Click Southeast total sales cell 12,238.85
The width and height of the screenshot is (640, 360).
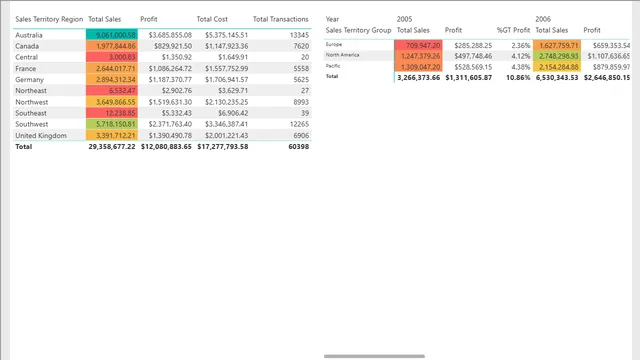112,113
